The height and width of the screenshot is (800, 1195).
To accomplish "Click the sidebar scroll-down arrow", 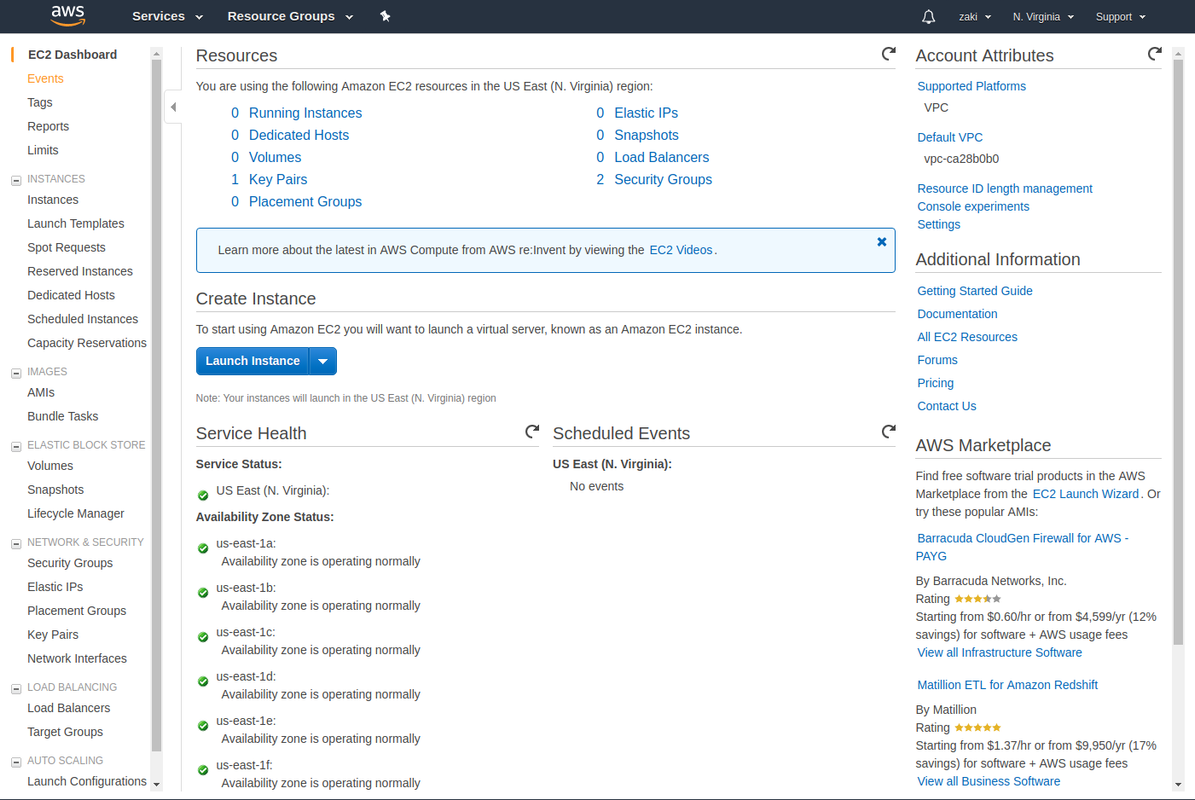I will [156, 784].
